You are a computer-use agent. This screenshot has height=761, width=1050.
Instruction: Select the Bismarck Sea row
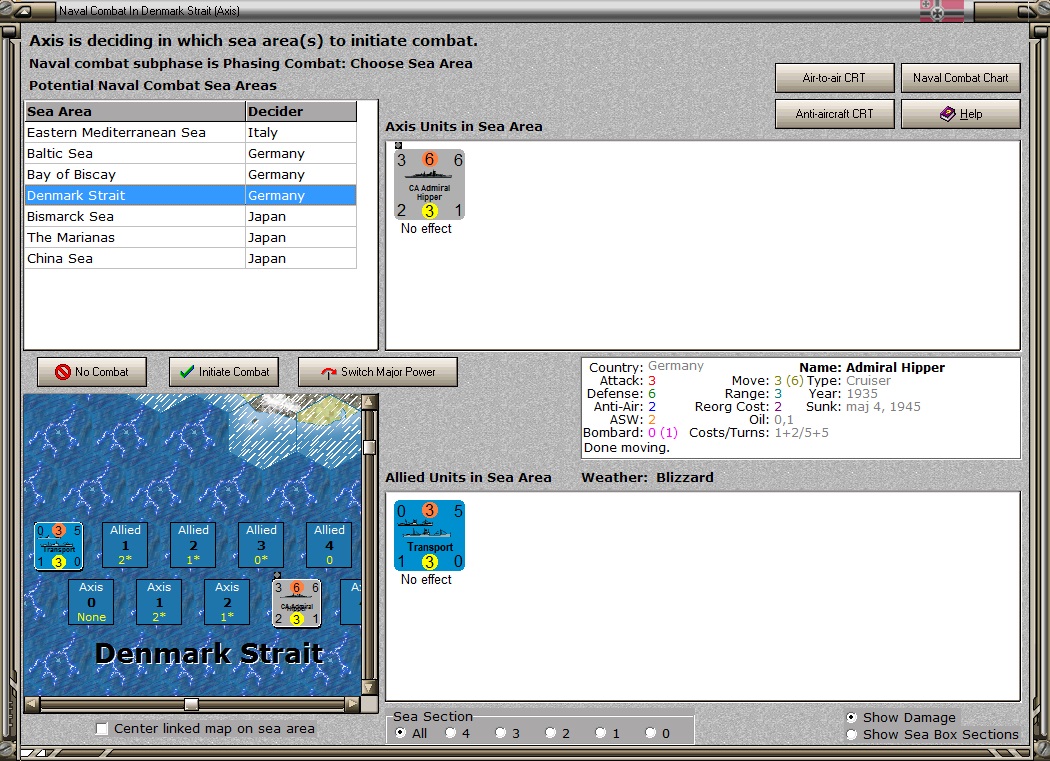tap(190, 216)
